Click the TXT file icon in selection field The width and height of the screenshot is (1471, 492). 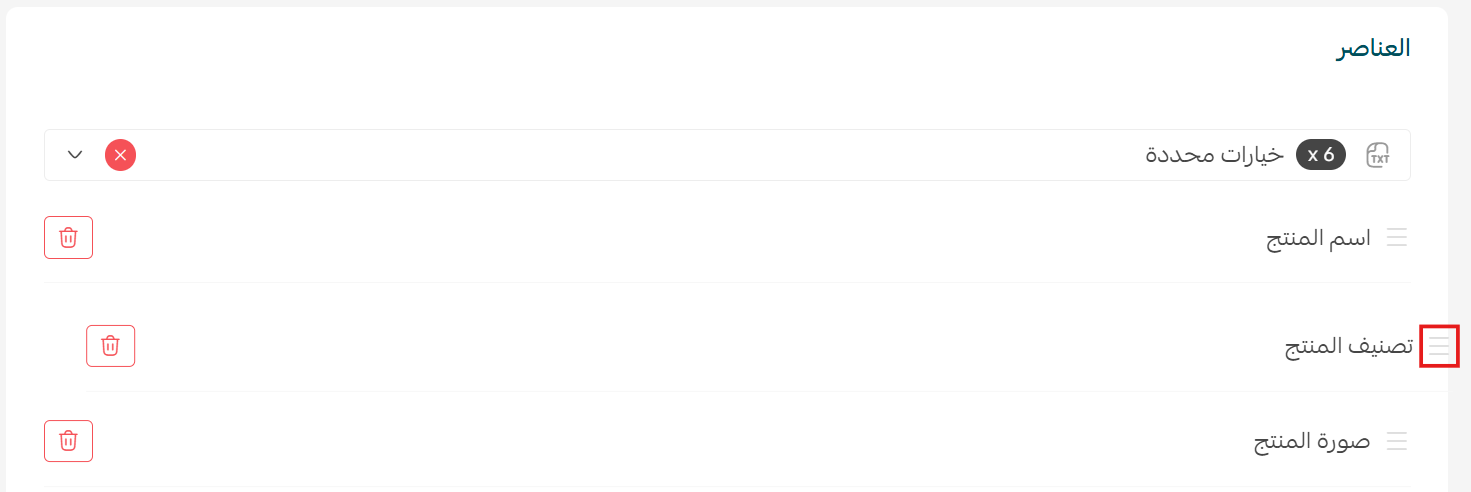click(x=1379, y=155)
